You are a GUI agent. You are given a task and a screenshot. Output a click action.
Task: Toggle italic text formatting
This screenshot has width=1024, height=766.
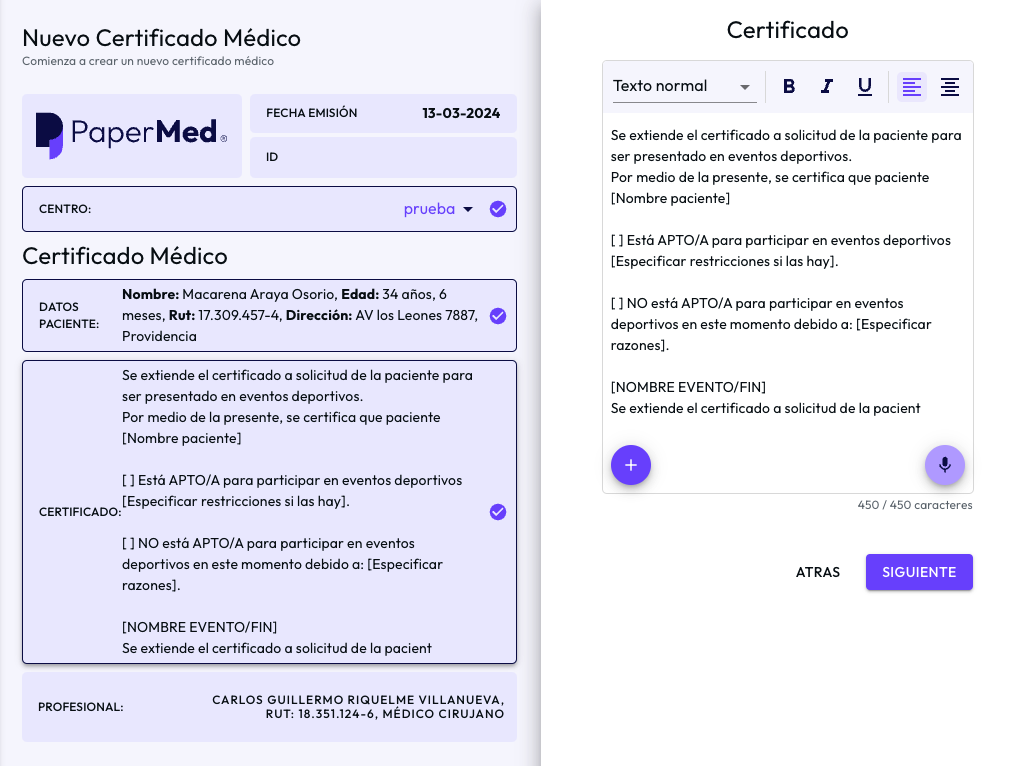click(827, 86)
